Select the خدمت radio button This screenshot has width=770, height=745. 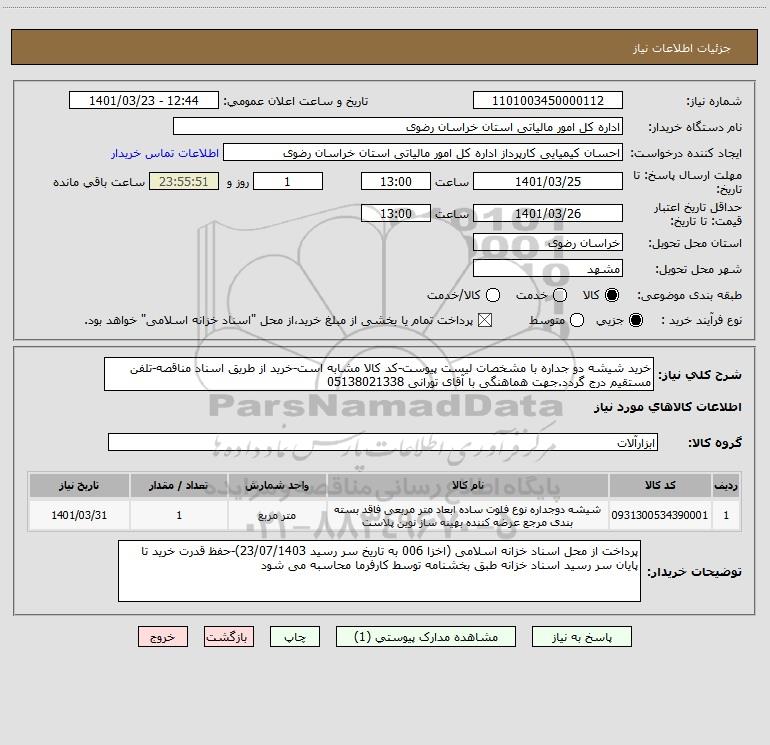tap(560, 295)
